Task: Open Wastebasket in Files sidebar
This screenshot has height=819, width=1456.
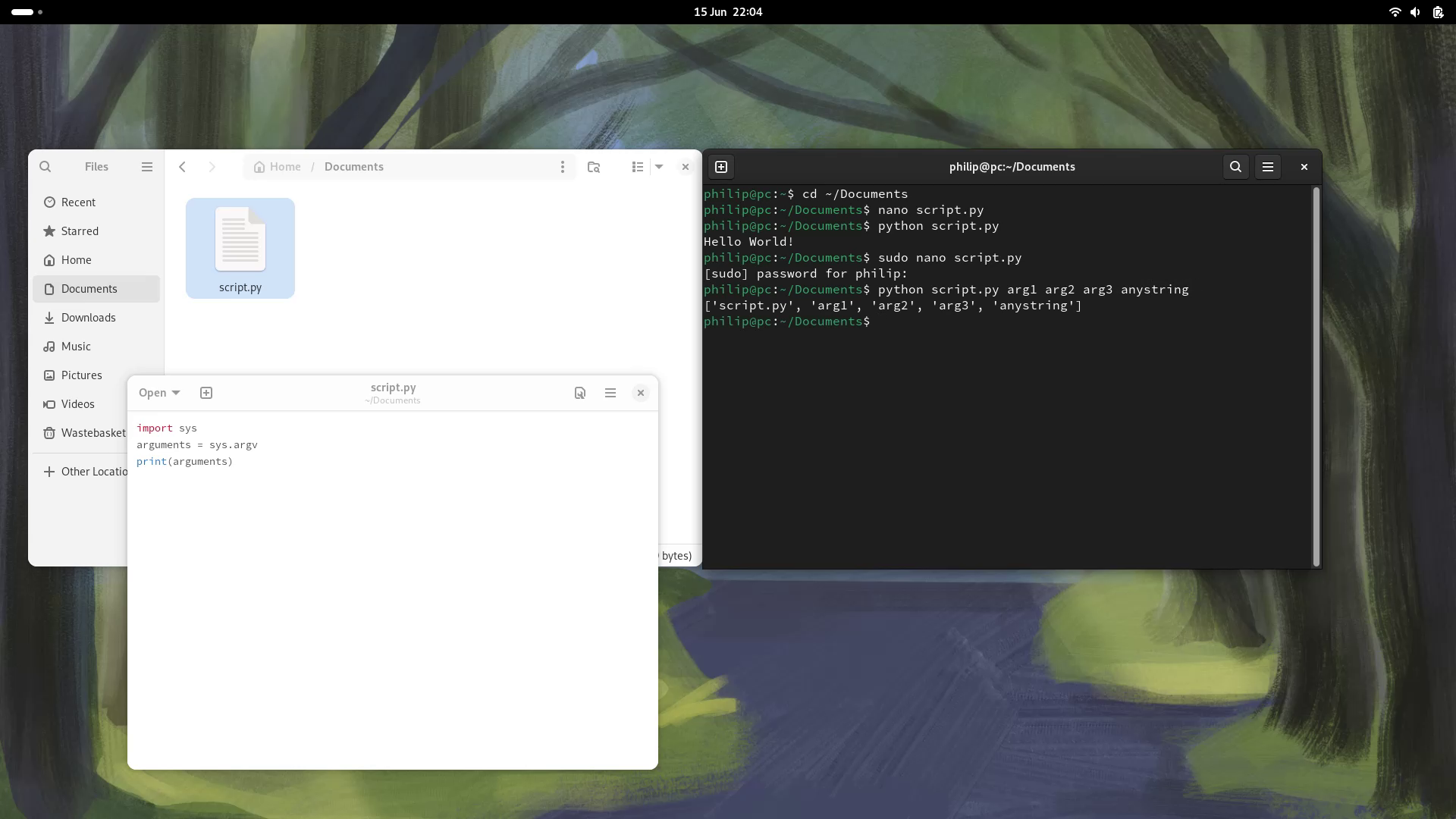Action: pyautogui.click(x=80, y=433)
